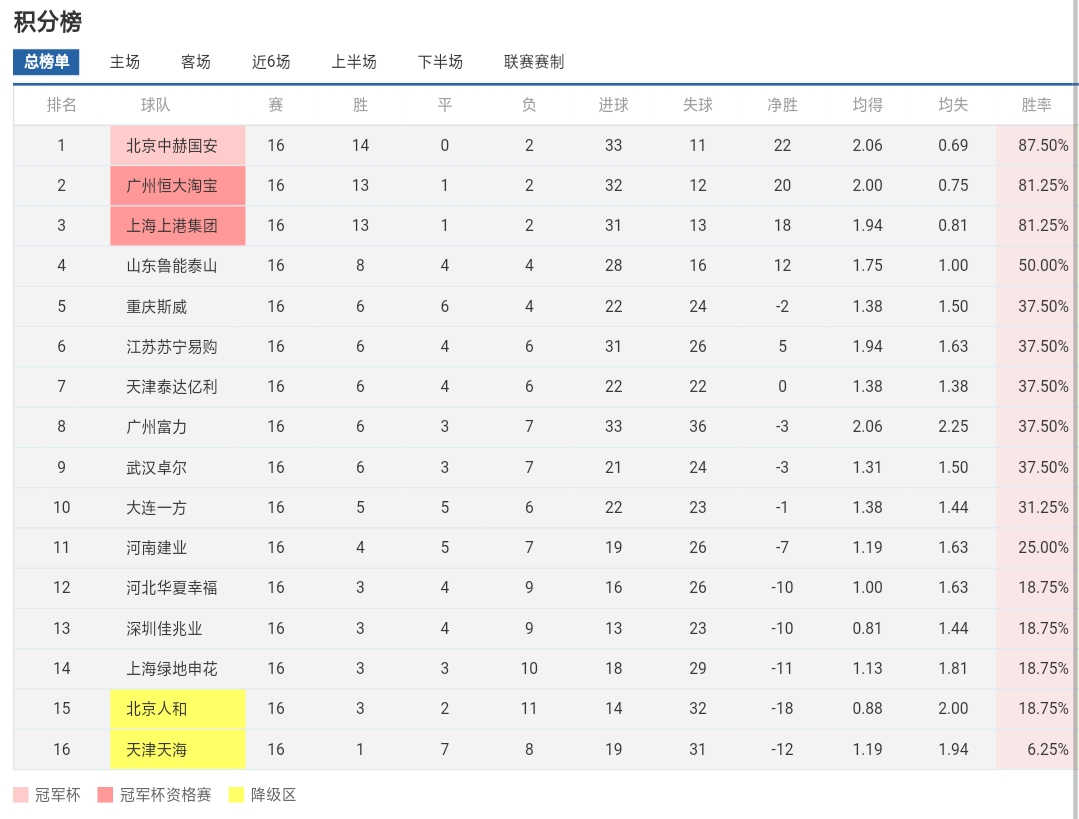The height and width of the screenshot is (819, 1079).
Task: Click rank number 1
Action: pyautogui.click(x=61, y=145)
